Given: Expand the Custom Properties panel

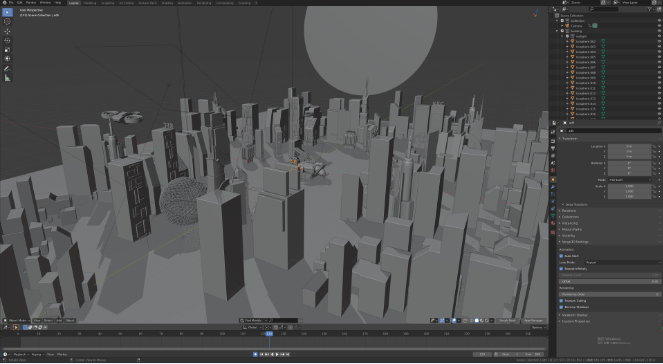Looking at the screenshot, I should click(575, 322).
